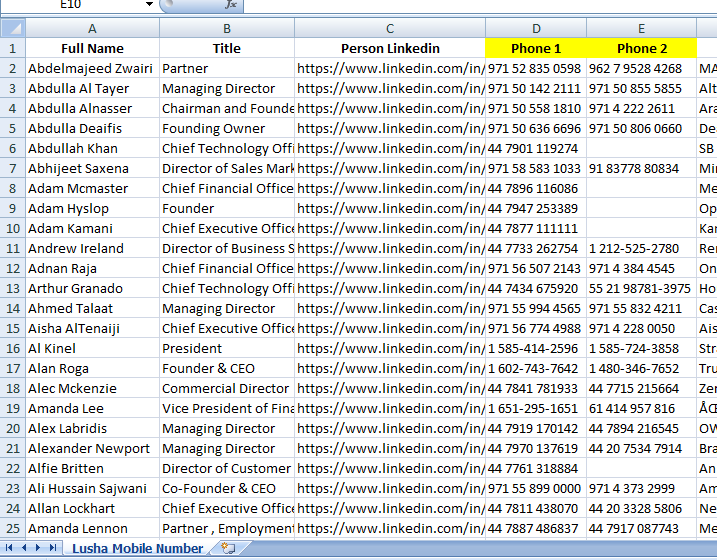Select Amanda Lee's Vice President title cell
This screenshot has width=717, height=560.
[x=227, y=408]
